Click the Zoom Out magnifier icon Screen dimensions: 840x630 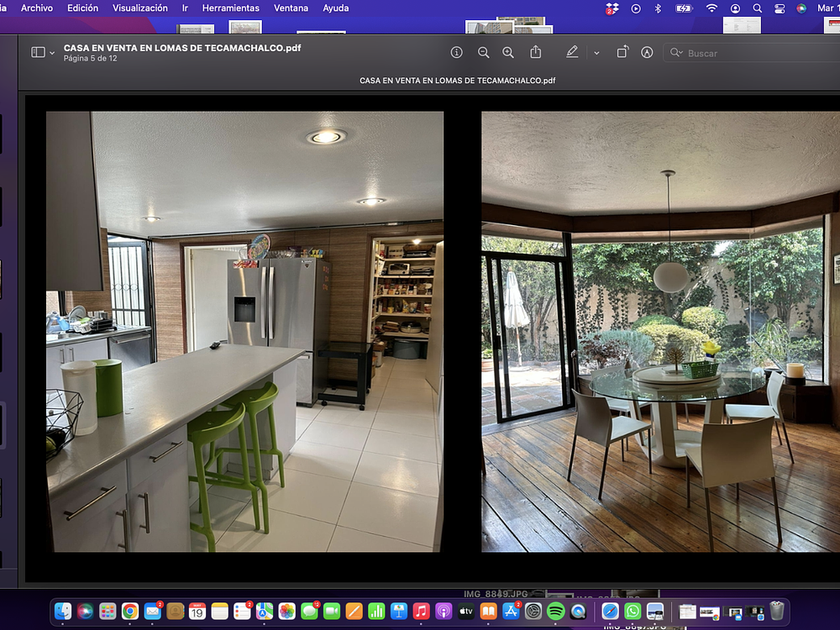tap(483, 52)
